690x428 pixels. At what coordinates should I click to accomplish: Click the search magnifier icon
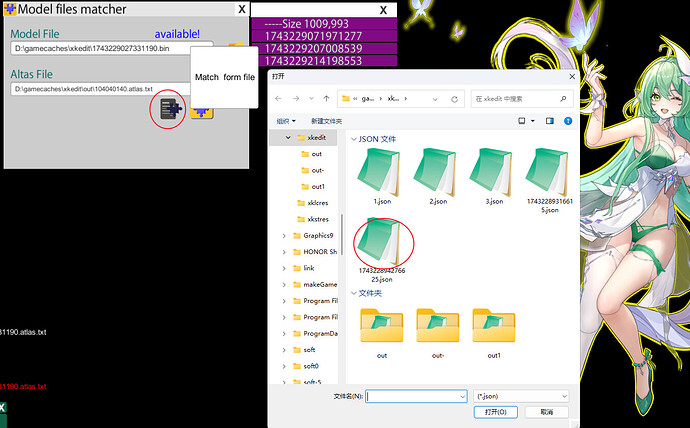tap(563, 99)
